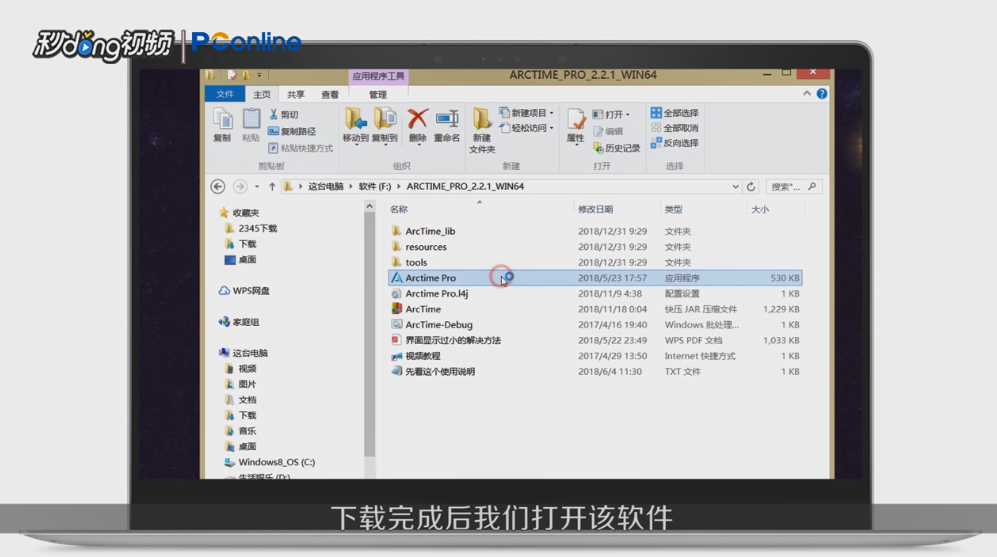Click the Up one level arrow
This screenshot has height=557, width=997.
click(x=272, y=186)
